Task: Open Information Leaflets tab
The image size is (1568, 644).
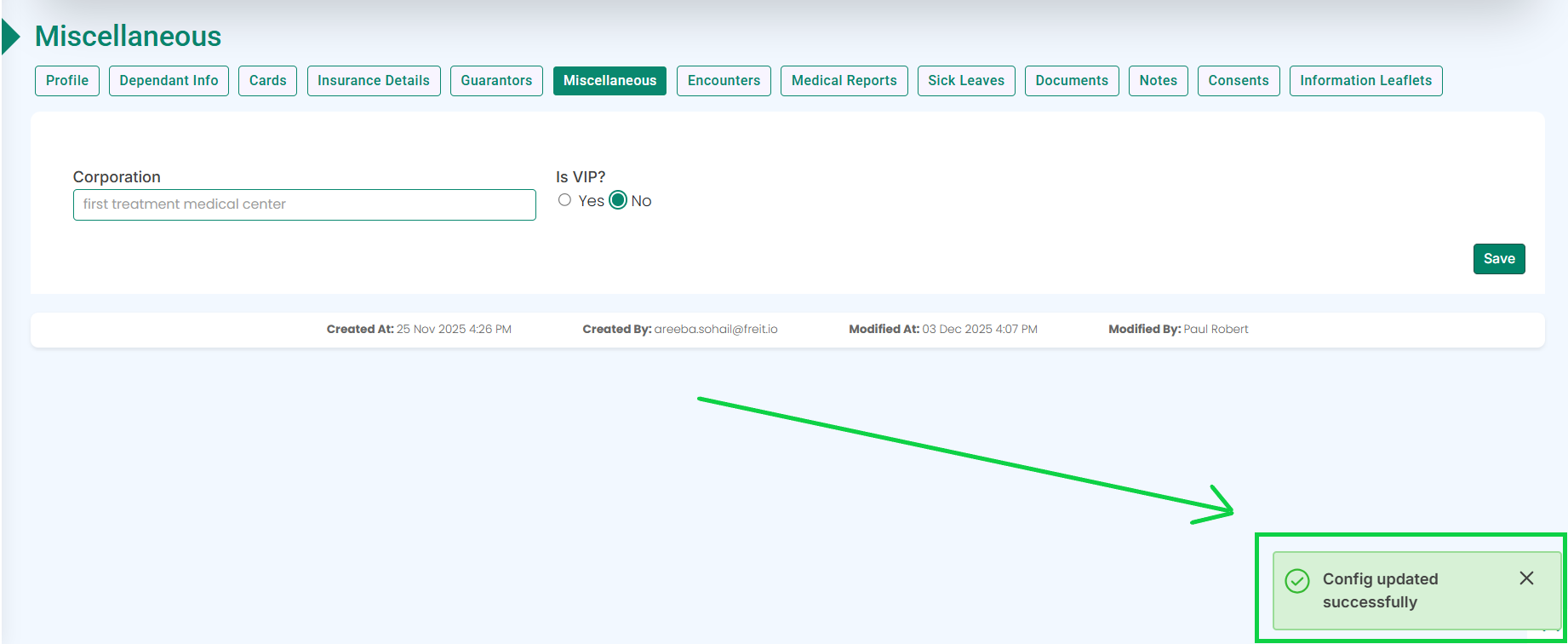Action: click(x=1365, y=81)
